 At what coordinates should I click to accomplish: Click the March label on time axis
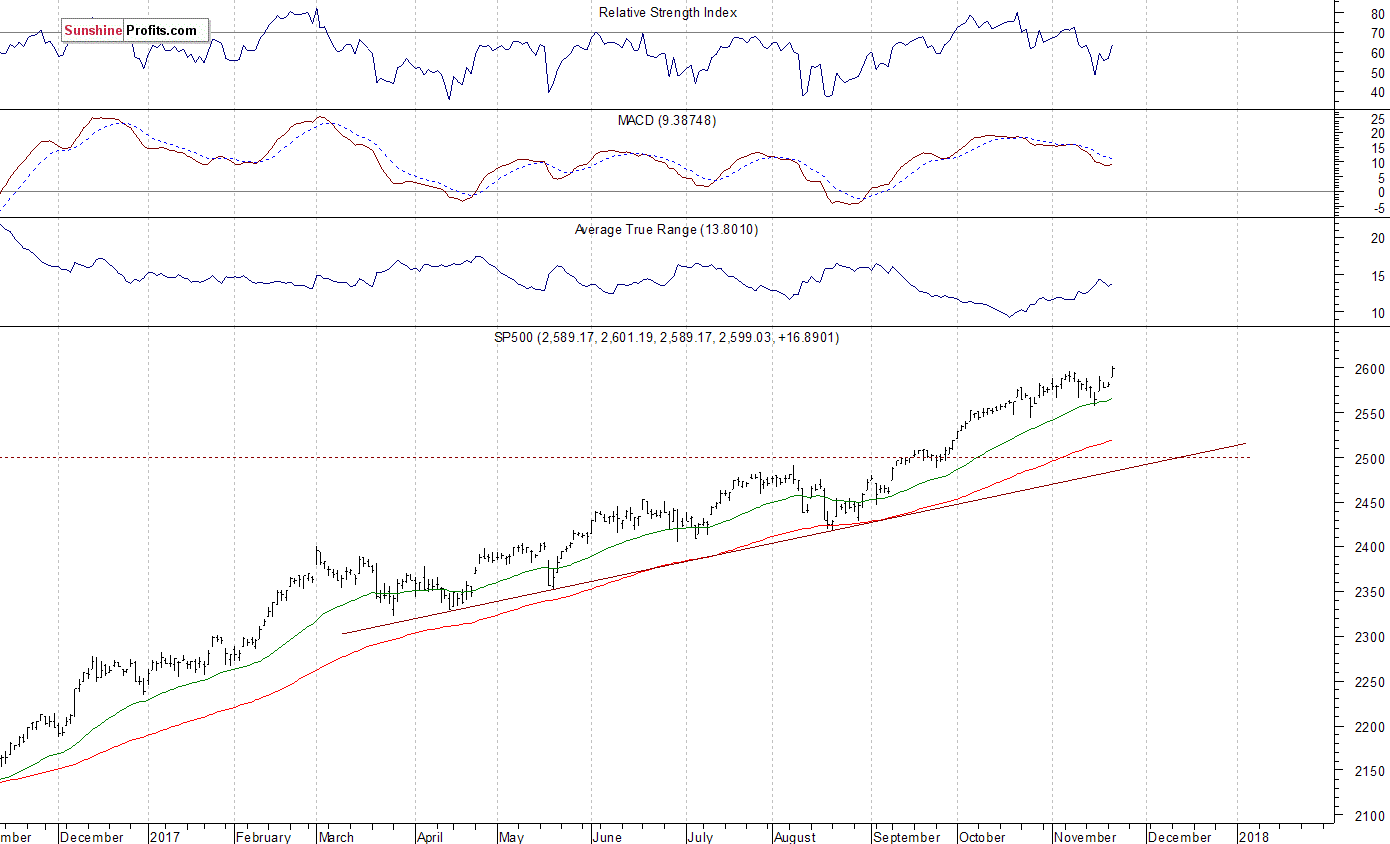[336, 837]
